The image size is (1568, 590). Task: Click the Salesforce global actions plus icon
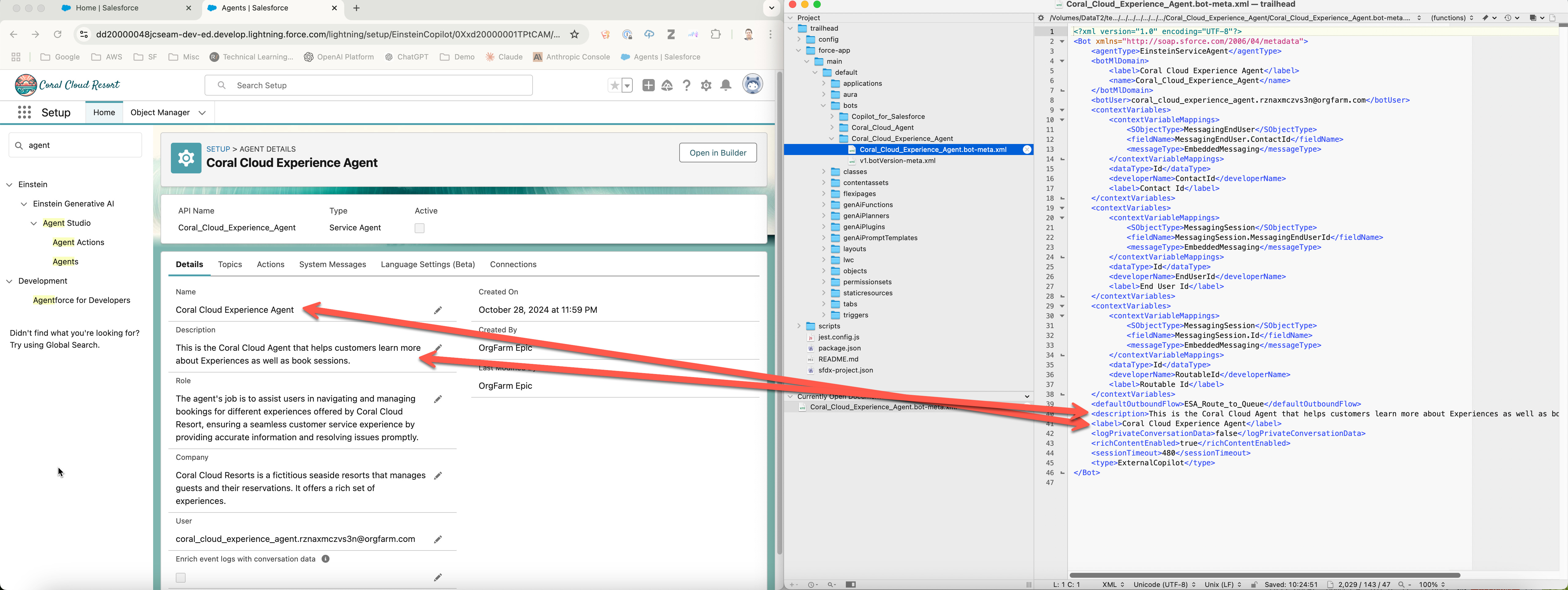(x=648, y=85)
